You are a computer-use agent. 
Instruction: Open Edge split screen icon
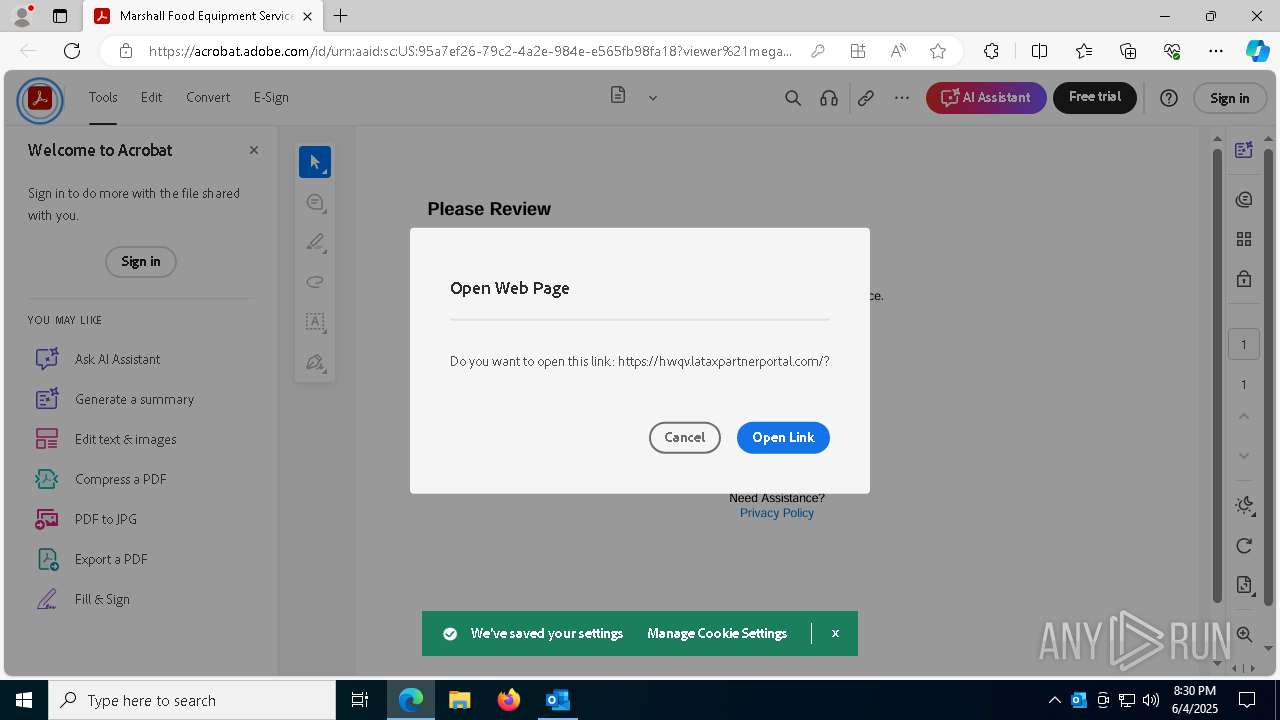coord(1039,51)
